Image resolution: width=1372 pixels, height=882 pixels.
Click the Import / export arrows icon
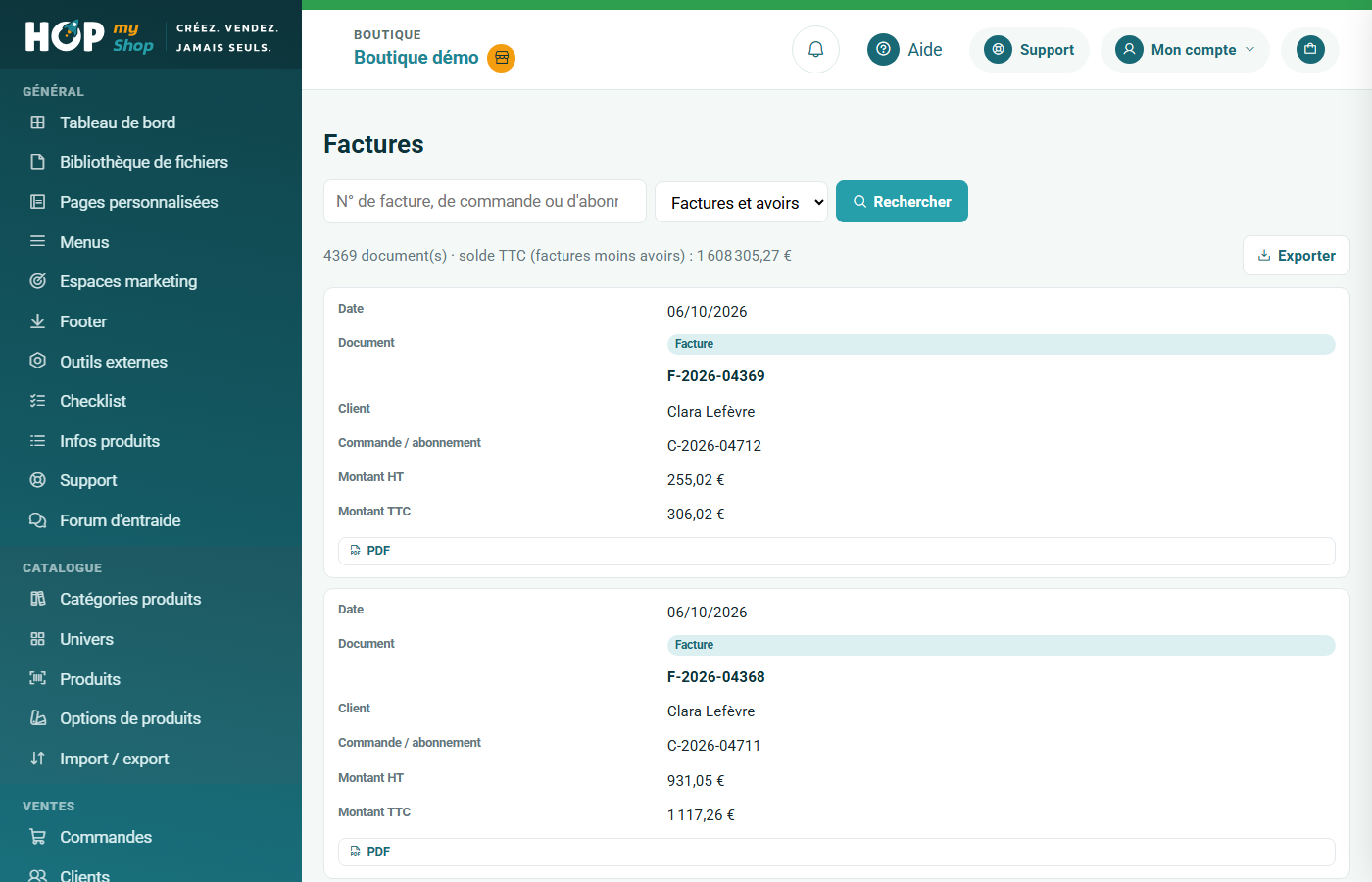coord(38,759)
